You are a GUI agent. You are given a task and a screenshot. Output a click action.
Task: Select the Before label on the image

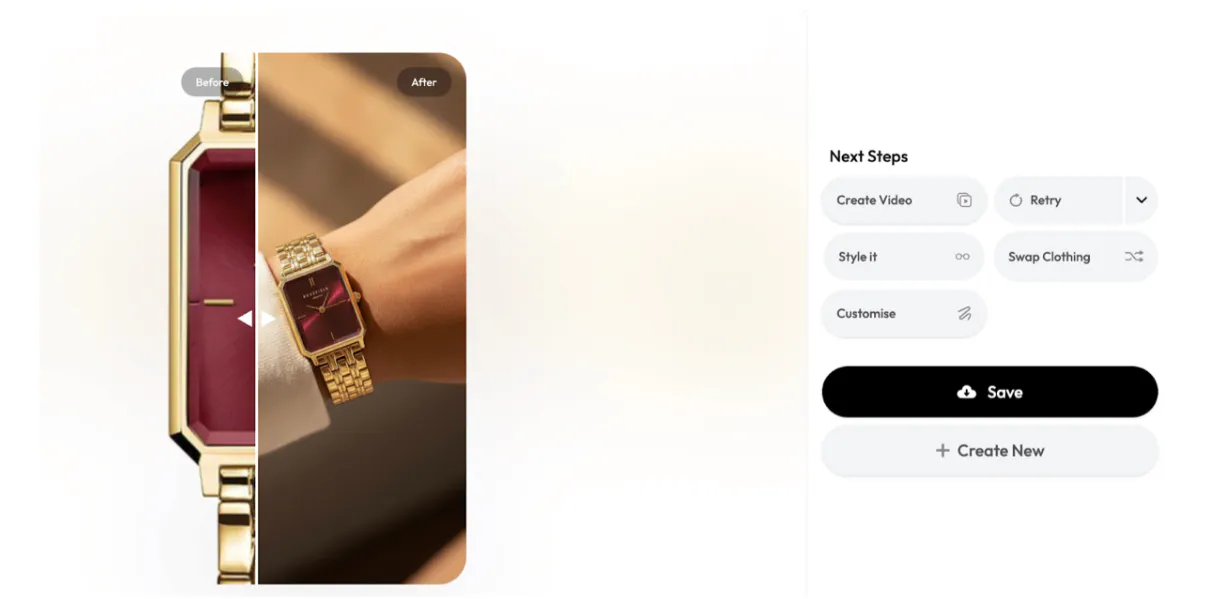(x=212, y=82)
